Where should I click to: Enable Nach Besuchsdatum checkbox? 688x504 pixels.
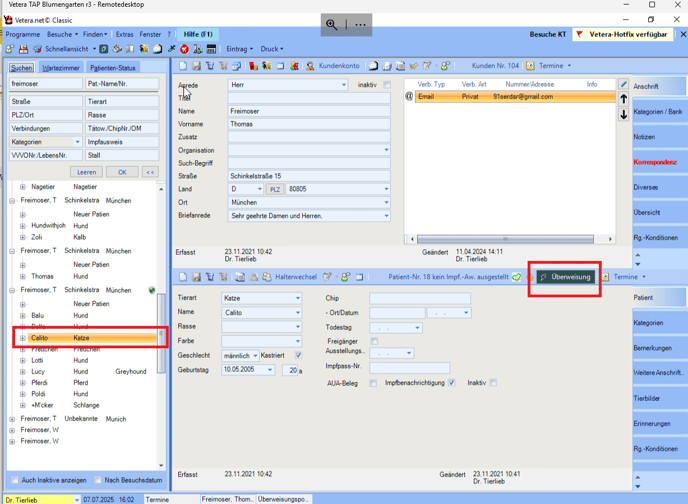pyautogui.click(x=97, y=480)
